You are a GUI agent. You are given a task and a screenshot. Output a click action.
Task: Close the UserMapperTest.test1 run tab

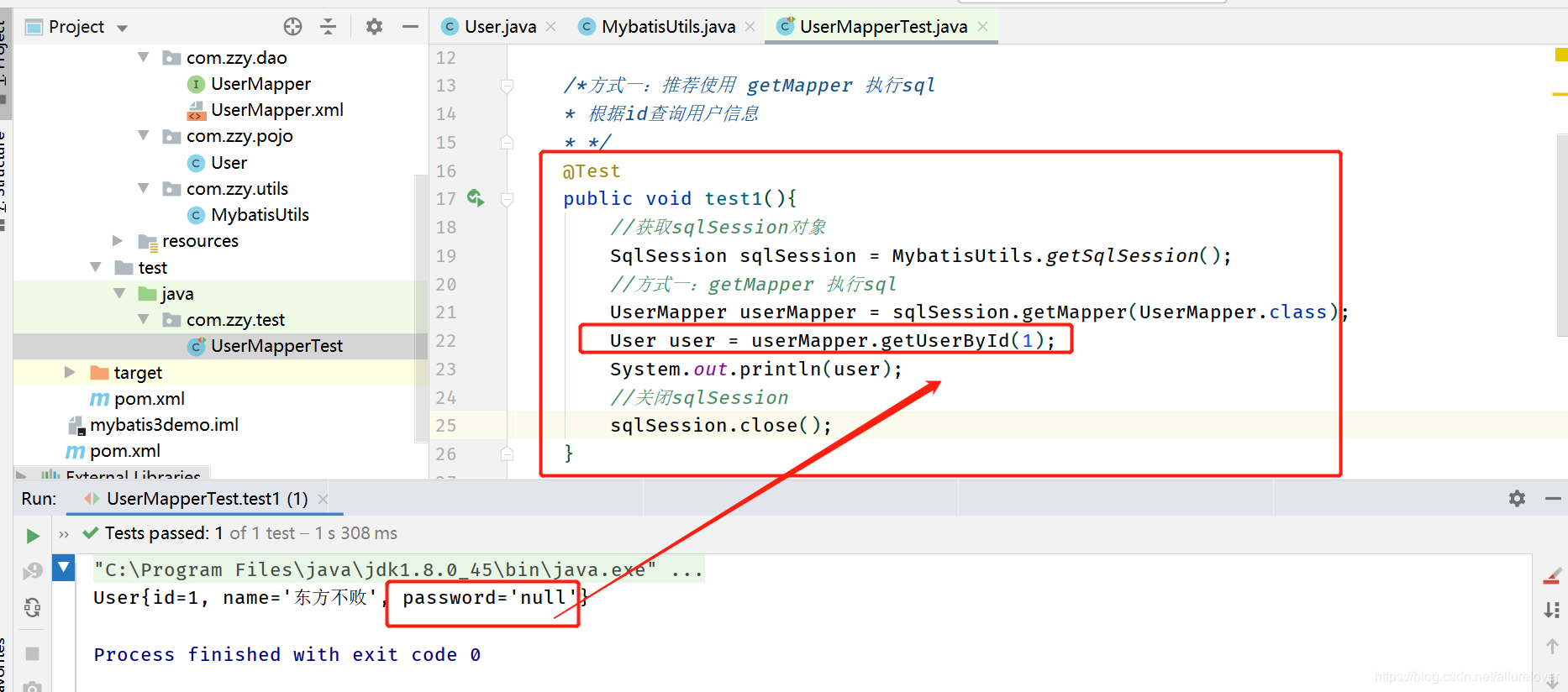pyautogui.click(x=324, y=499)
